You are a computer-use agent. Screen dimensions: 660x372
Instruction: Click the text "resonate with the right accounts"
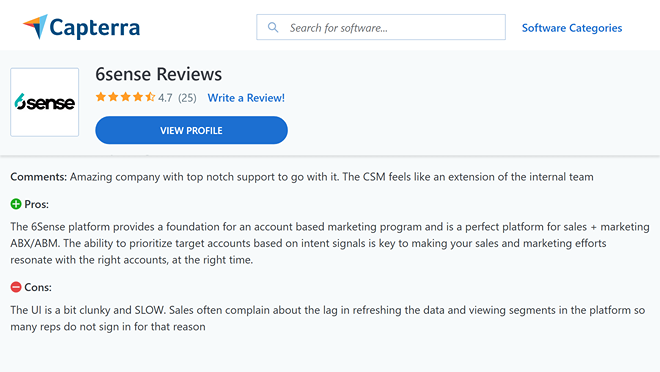point(89,260)
